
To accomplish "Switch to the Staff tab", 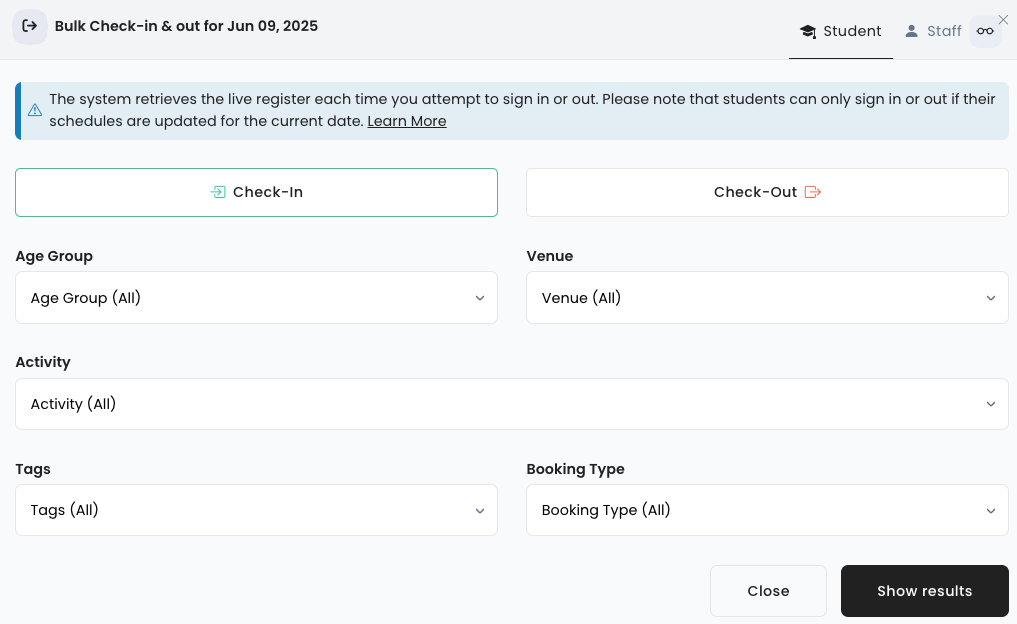I will (x=933, y=31).
